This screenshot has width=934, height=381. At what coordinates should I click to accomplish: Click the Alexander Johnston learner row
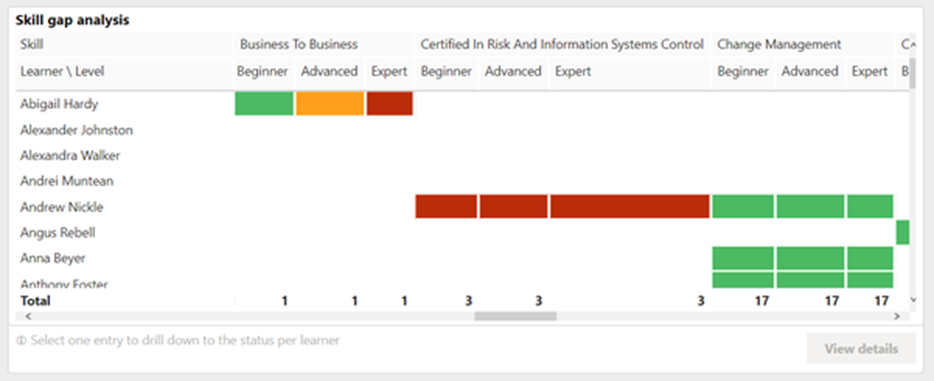(x=76, y=130)
